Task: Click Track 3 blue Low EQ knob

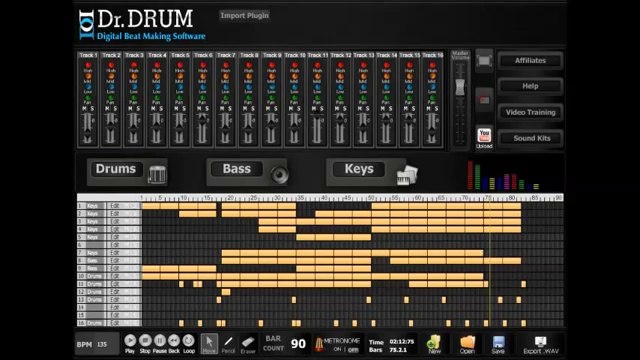Action: pyautogui.click(x=134, y=87)
